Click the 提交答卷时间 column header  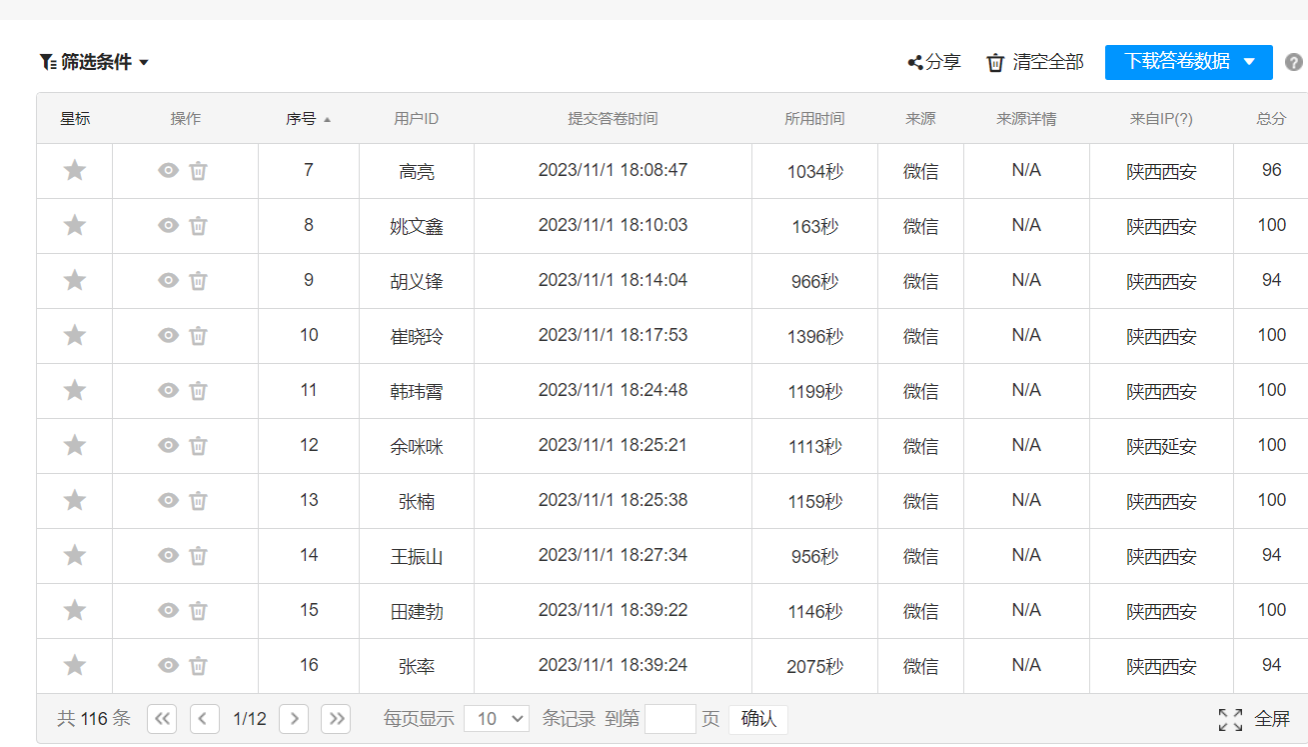(612, 119)
